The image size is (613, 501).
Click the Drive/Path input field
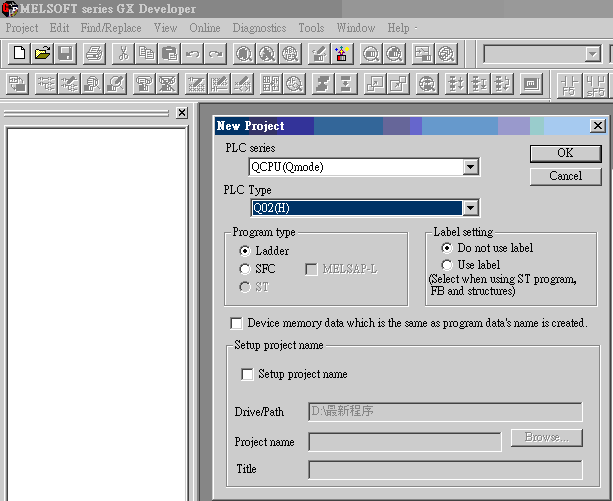tap(445, 412)
